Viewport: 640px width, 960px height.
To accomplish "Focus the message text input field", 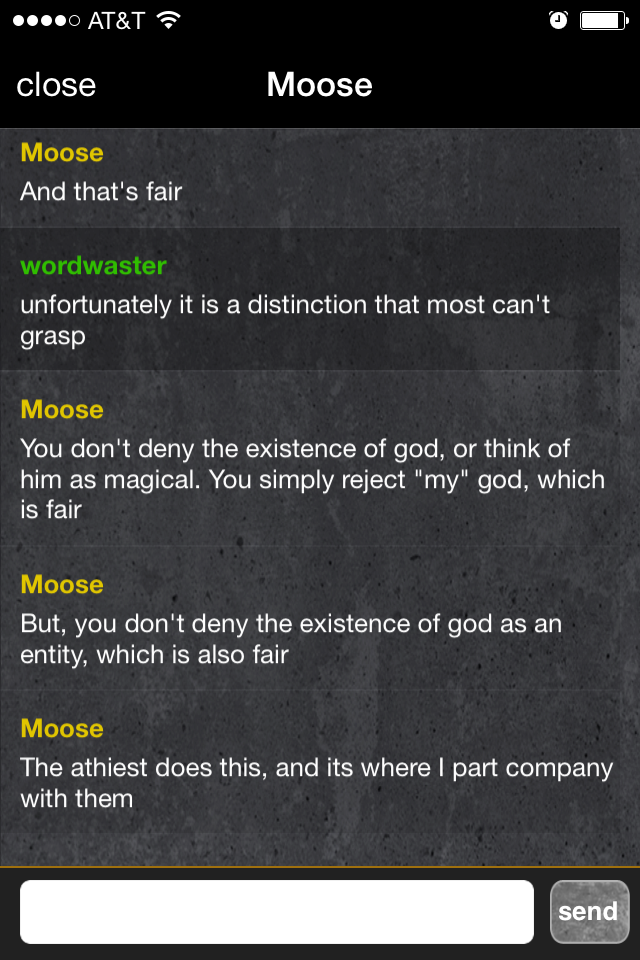I will pos(277,912).
